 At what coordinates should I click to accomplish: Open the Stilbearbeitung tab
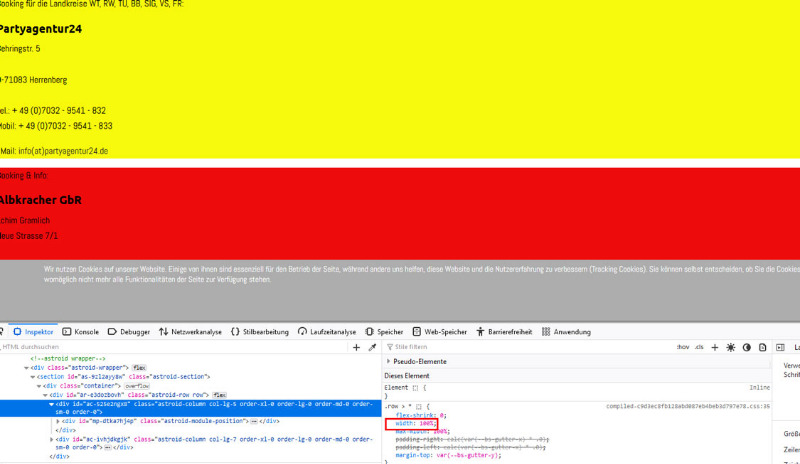(x=260, y=332)
